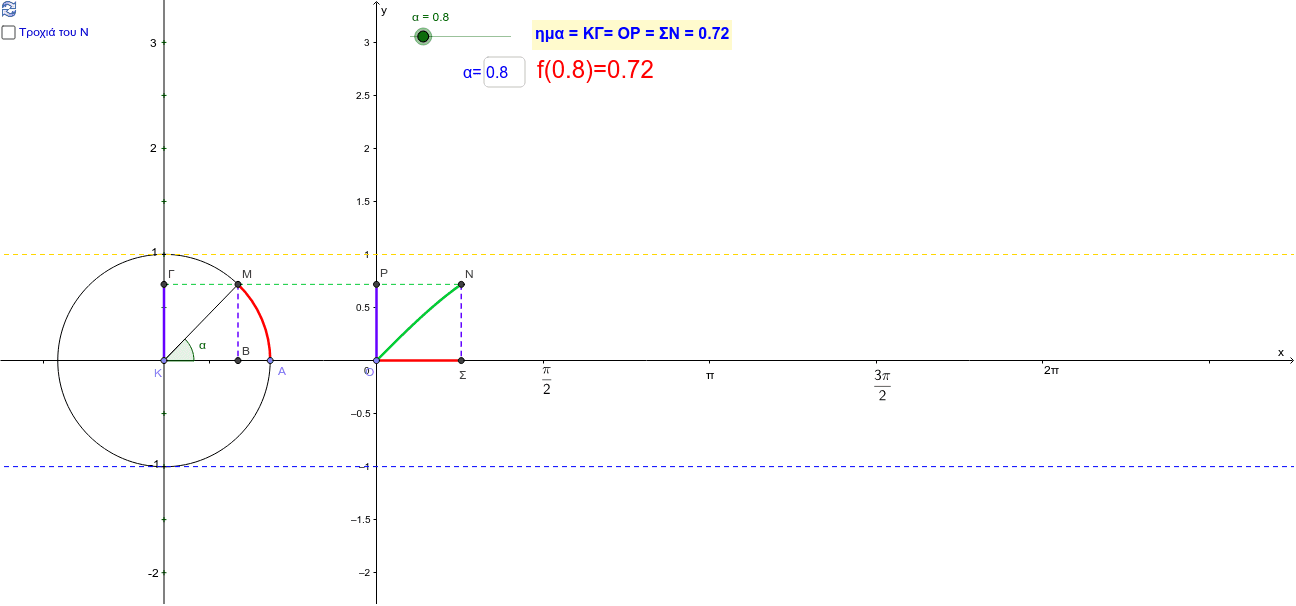Click the red segment OΣ on the x axis
Viewport: 1296px width, 606px height.
click(x=418, y=360)
